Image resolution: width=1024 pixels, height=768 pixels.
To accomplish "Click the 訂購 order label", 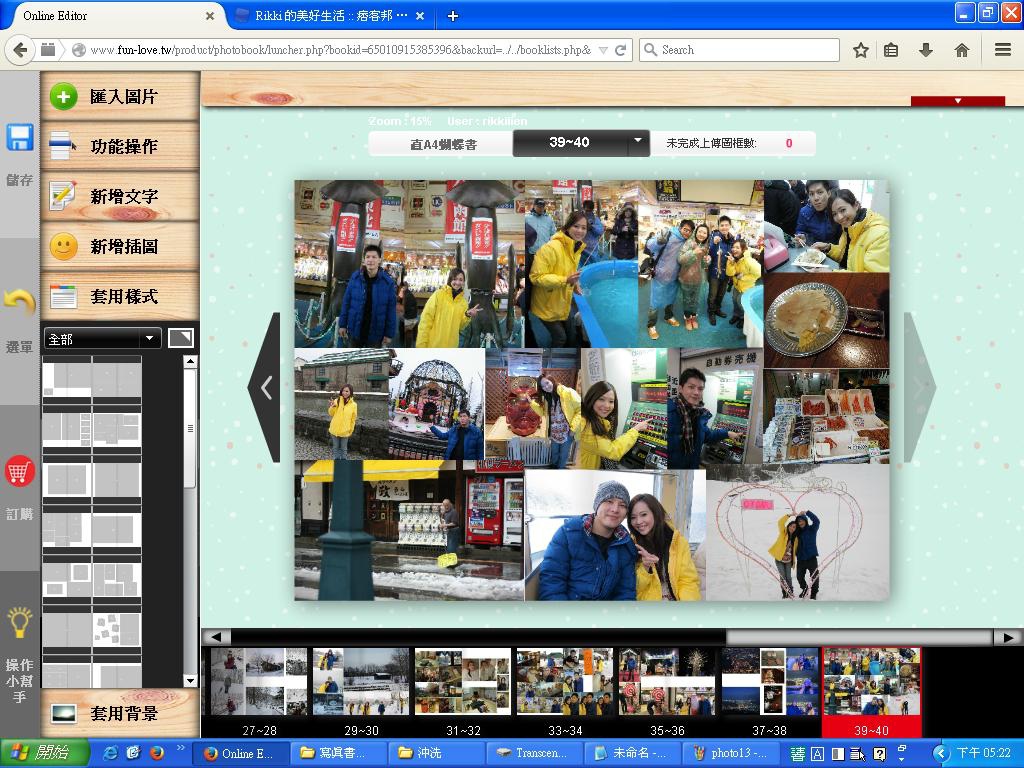I will point(20,514).
